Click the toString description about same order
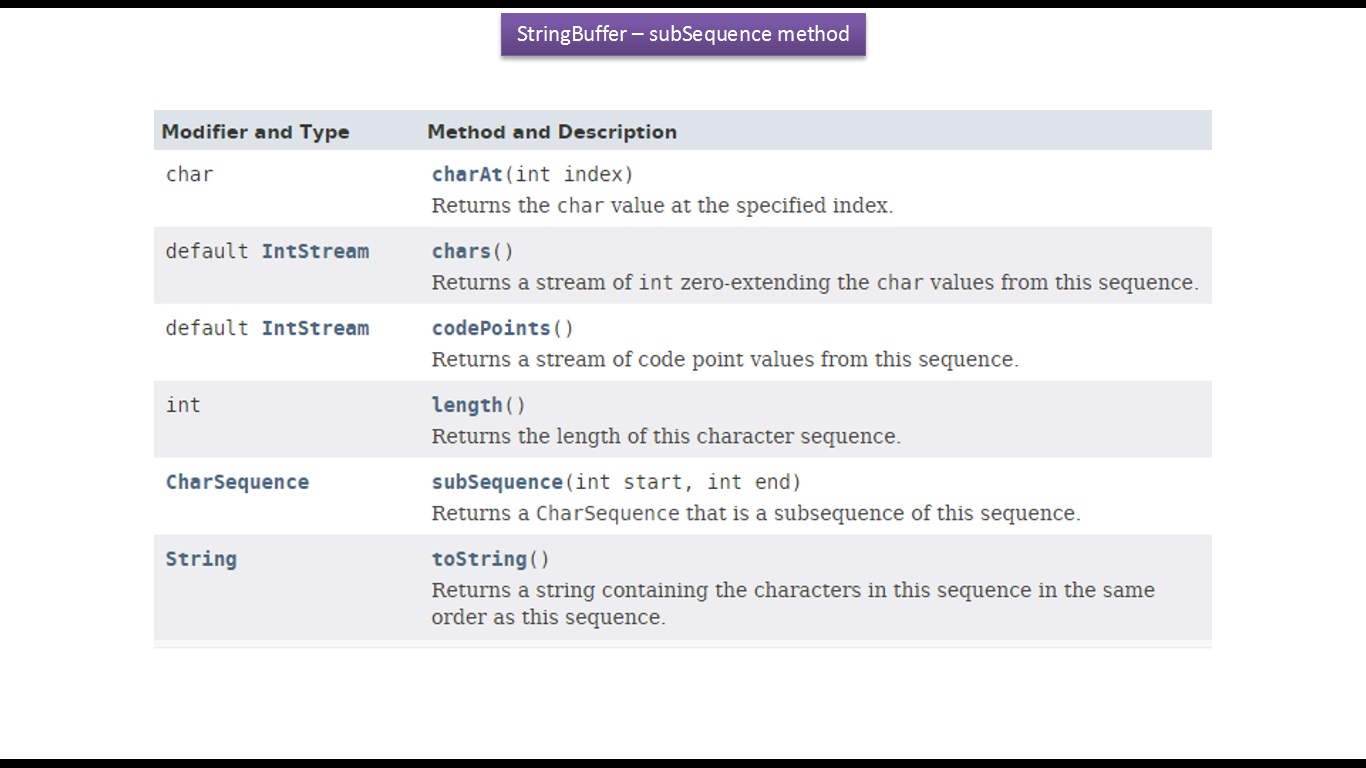 coord(793,603)
